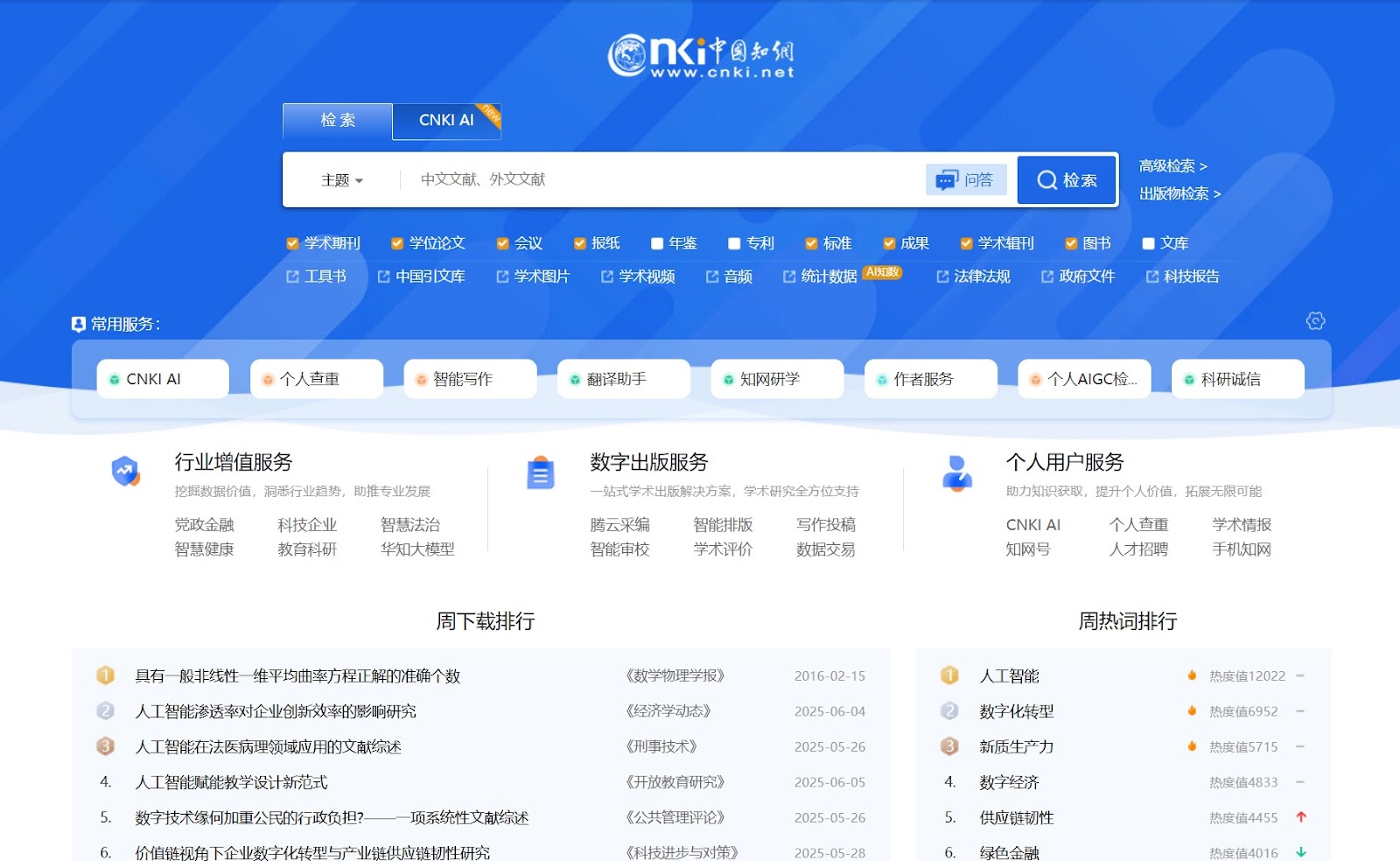The width and height of the screenshot is (1400, 861).
Task: Click the 个人用户服务 person icon
Action: coord(956,473)
